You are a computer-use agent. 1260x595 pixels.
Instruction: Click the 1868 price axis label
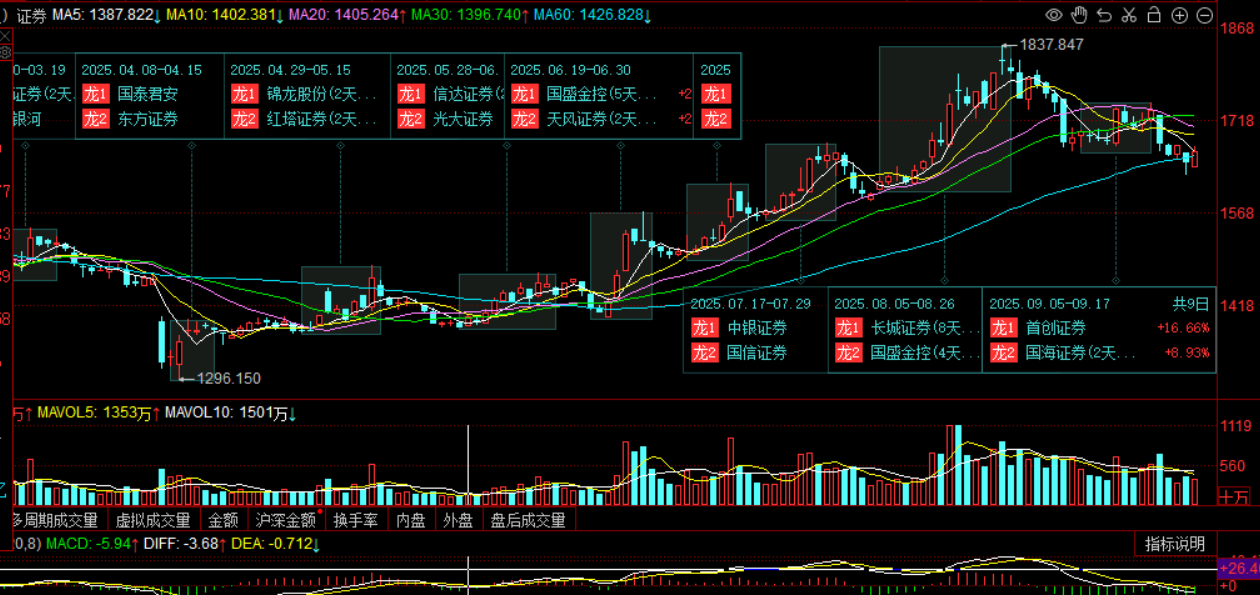coord(1237,28)
